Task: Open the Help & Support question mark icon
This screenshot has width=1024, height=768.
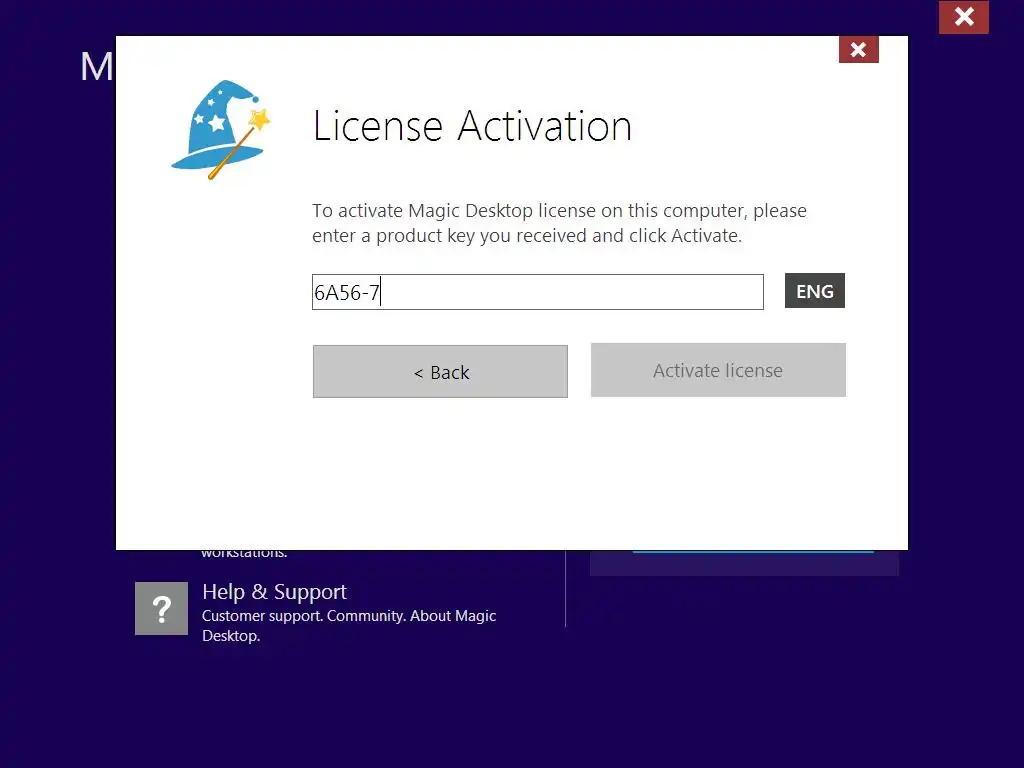Action: 161,609
